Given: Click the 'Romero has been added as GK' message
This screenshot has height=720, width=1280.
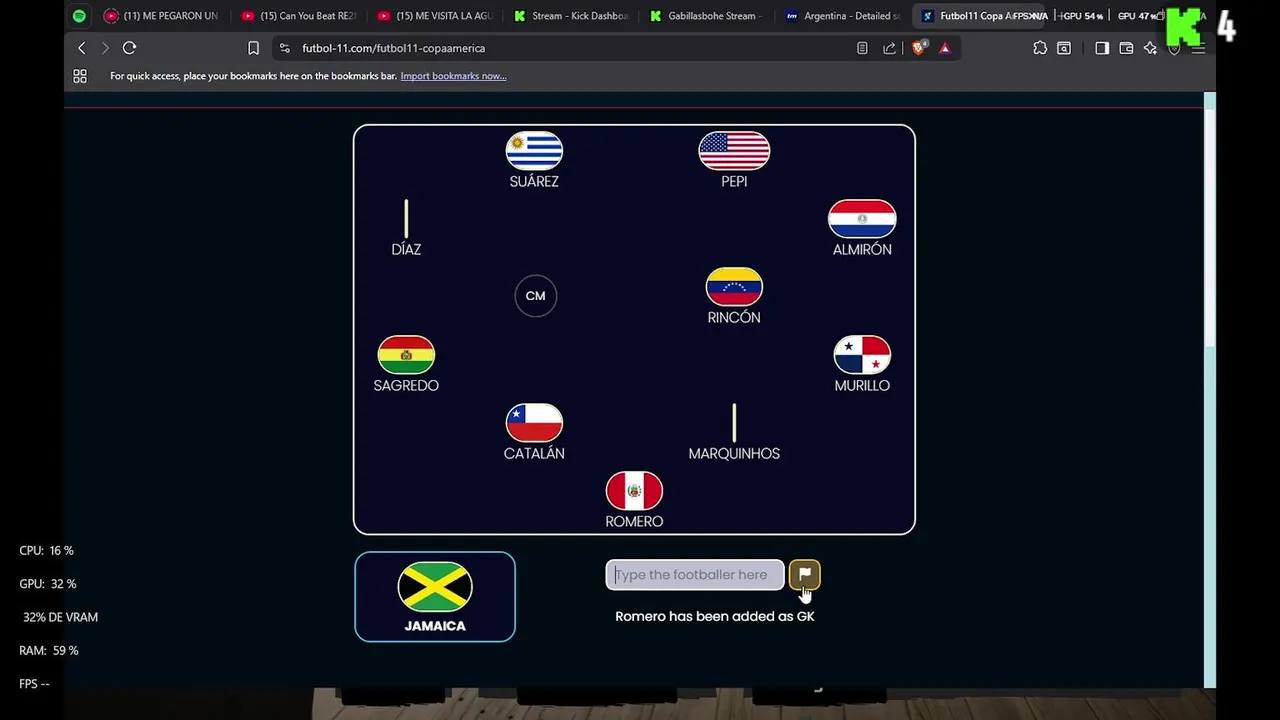Looking at the screenshot, I should coord(715,616).
